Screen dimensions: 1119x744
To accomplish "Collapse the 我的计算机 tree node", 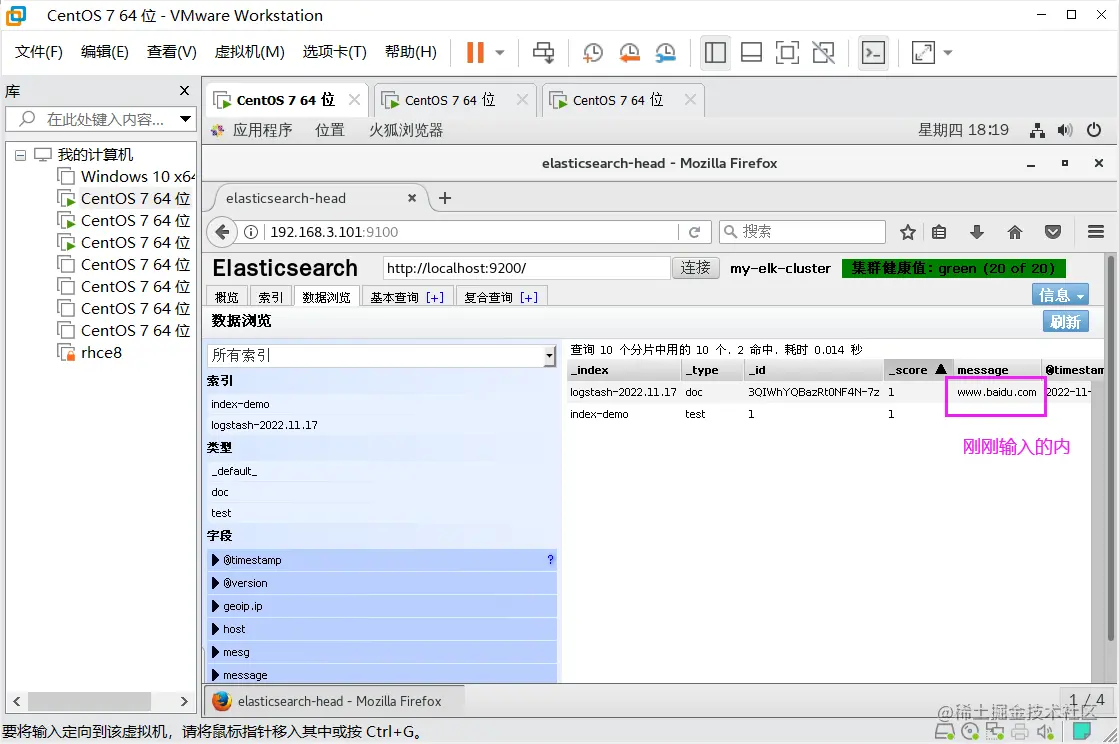I will (20, 155).
